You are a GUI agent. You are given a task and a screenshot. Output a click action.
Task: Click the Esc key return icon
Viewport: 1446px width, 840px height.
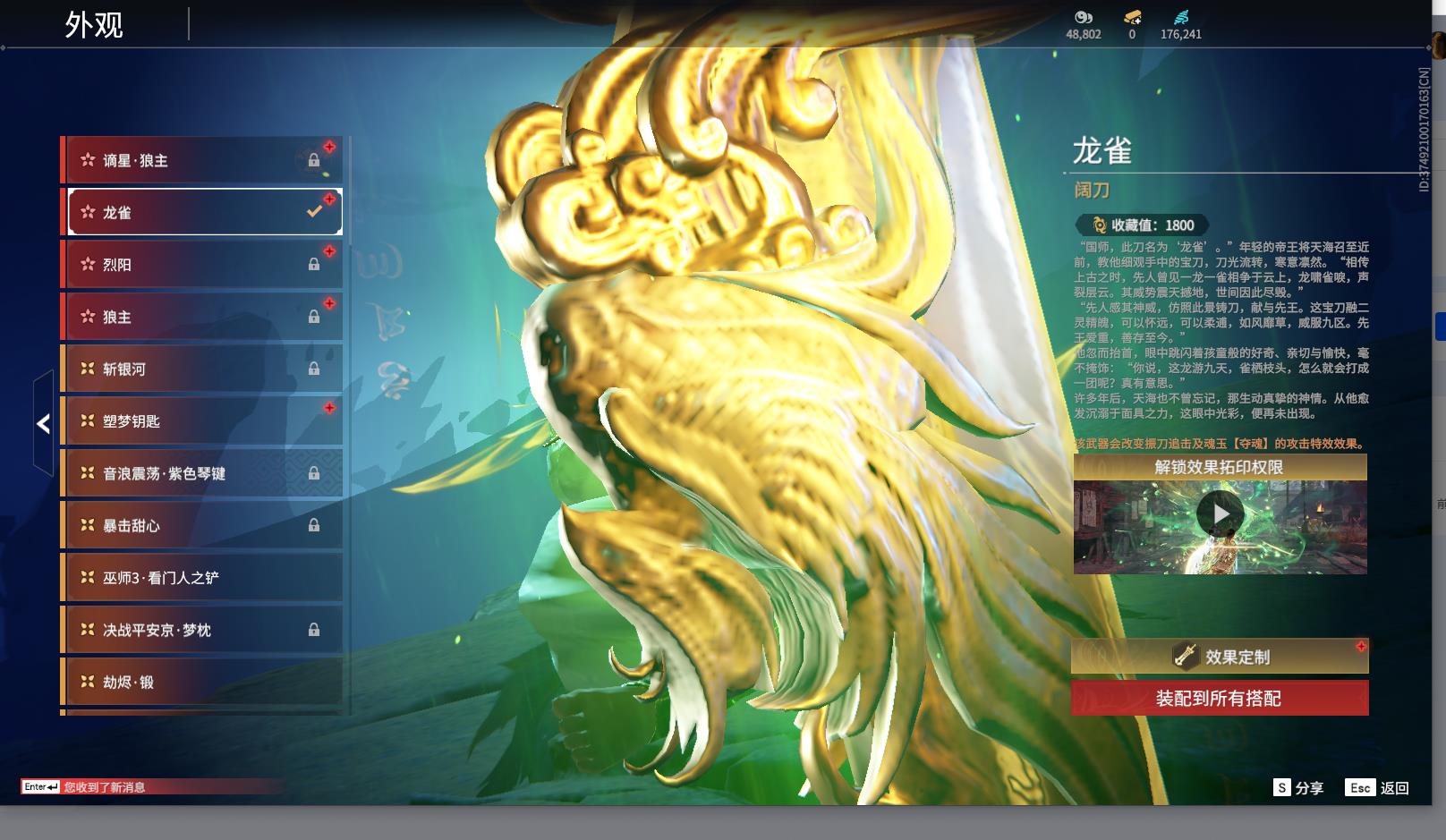coord(1360,787)
